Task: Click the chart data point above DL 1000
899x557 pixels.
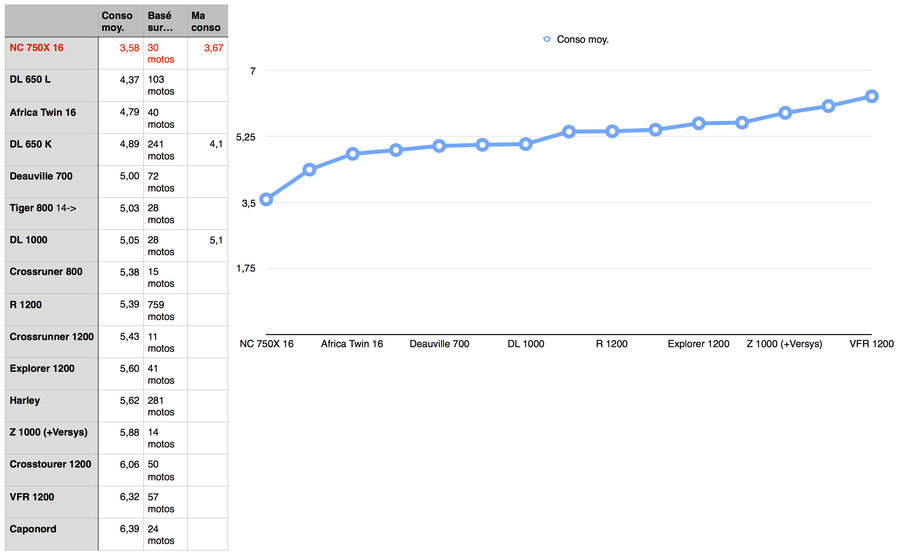Action: 526,144
